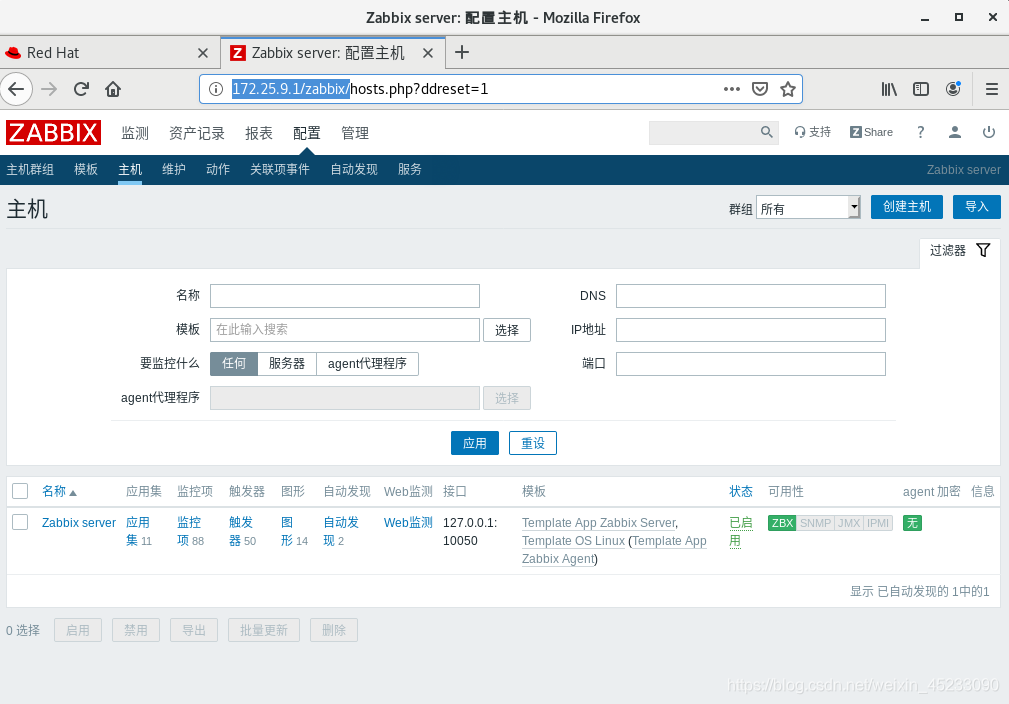Tick the select-all hosts checkbox
This screenshot has height=704, width=1009.
(20, 492)
